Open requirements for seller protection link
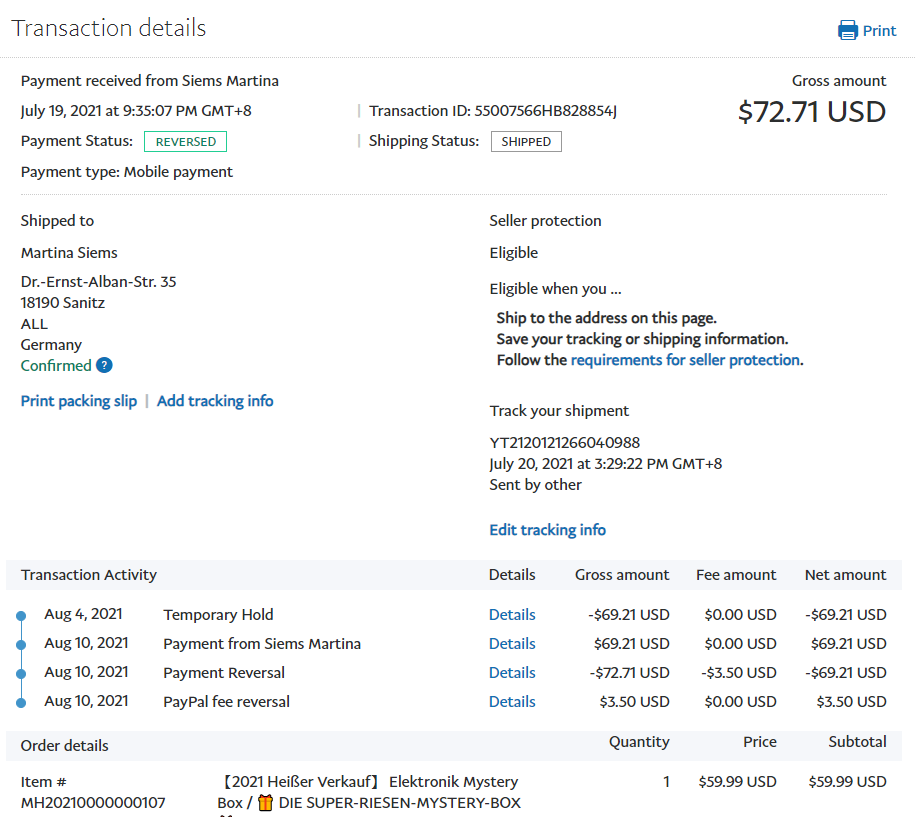Viewport: 915px width, 817px height. pyautogui.click(x=685, y=360)
